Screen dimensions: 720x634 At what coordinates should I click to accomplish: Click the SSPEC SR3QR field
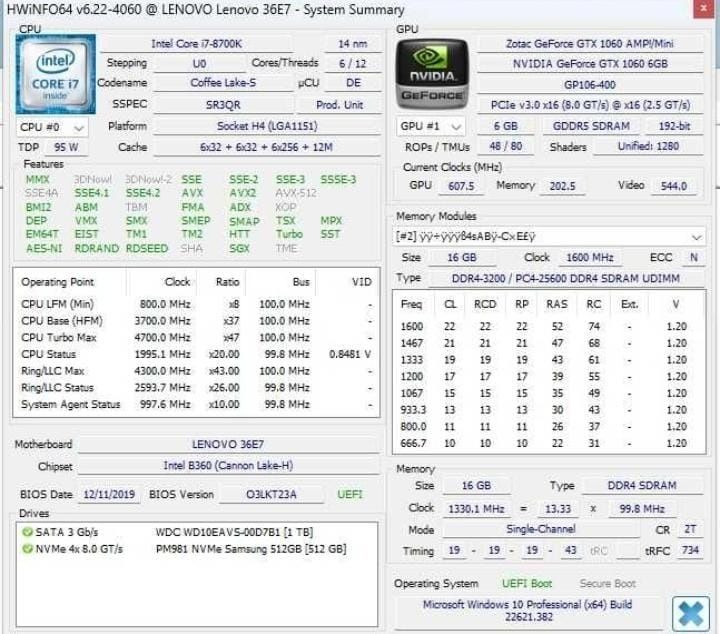pos(223,105)
